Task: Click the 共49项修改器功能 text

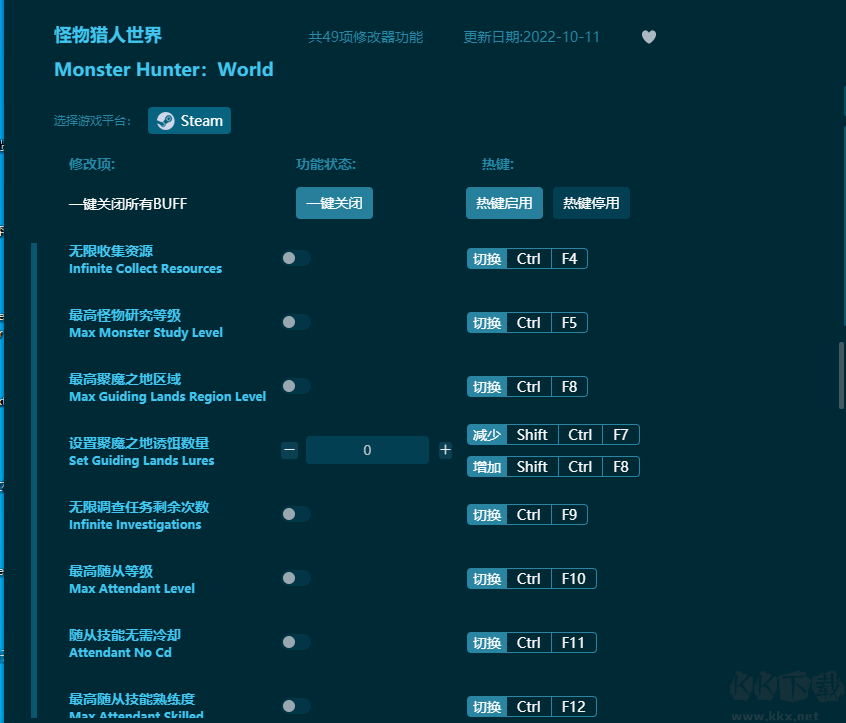Action: [365, 37]
